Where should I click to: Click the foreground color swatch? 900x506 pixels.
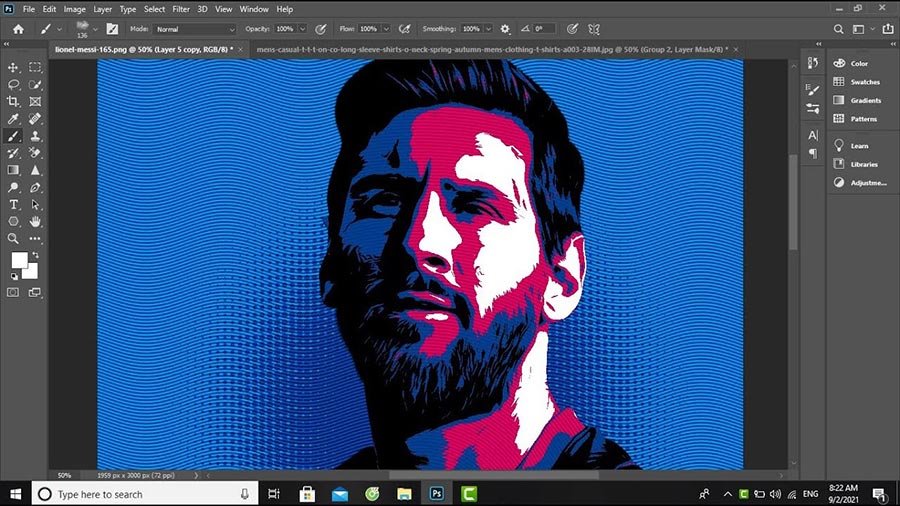(x=19, y=260)
